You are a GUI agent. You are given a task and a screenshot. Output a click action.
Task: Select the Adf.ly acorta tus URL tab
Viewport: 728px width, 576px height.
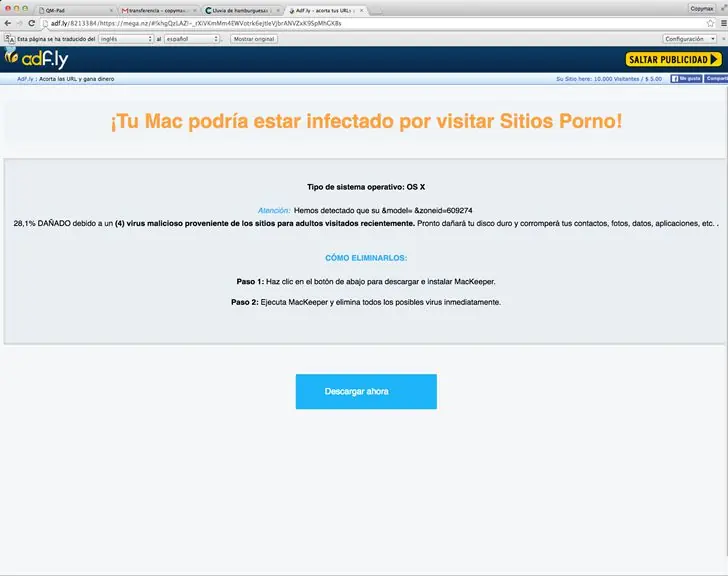click(x=325, y=10)
